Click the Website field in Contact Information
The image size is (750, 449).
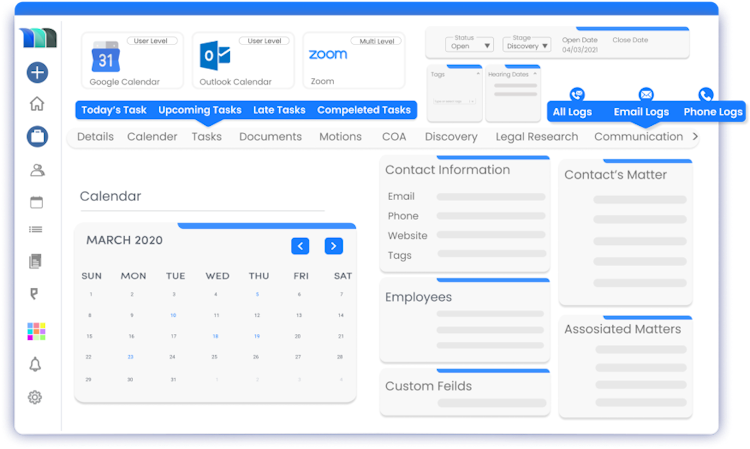(491, 235)
